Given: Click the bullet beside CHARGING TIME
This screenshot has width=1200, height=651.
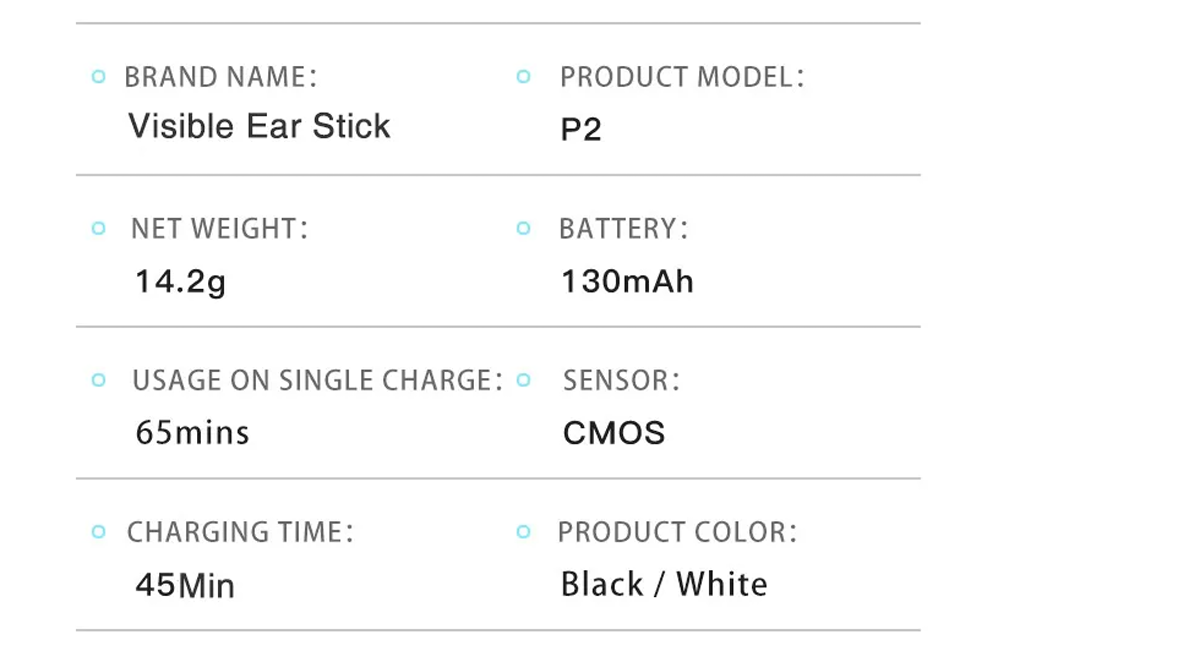Looking at the screenshot, I should (98, 532).
